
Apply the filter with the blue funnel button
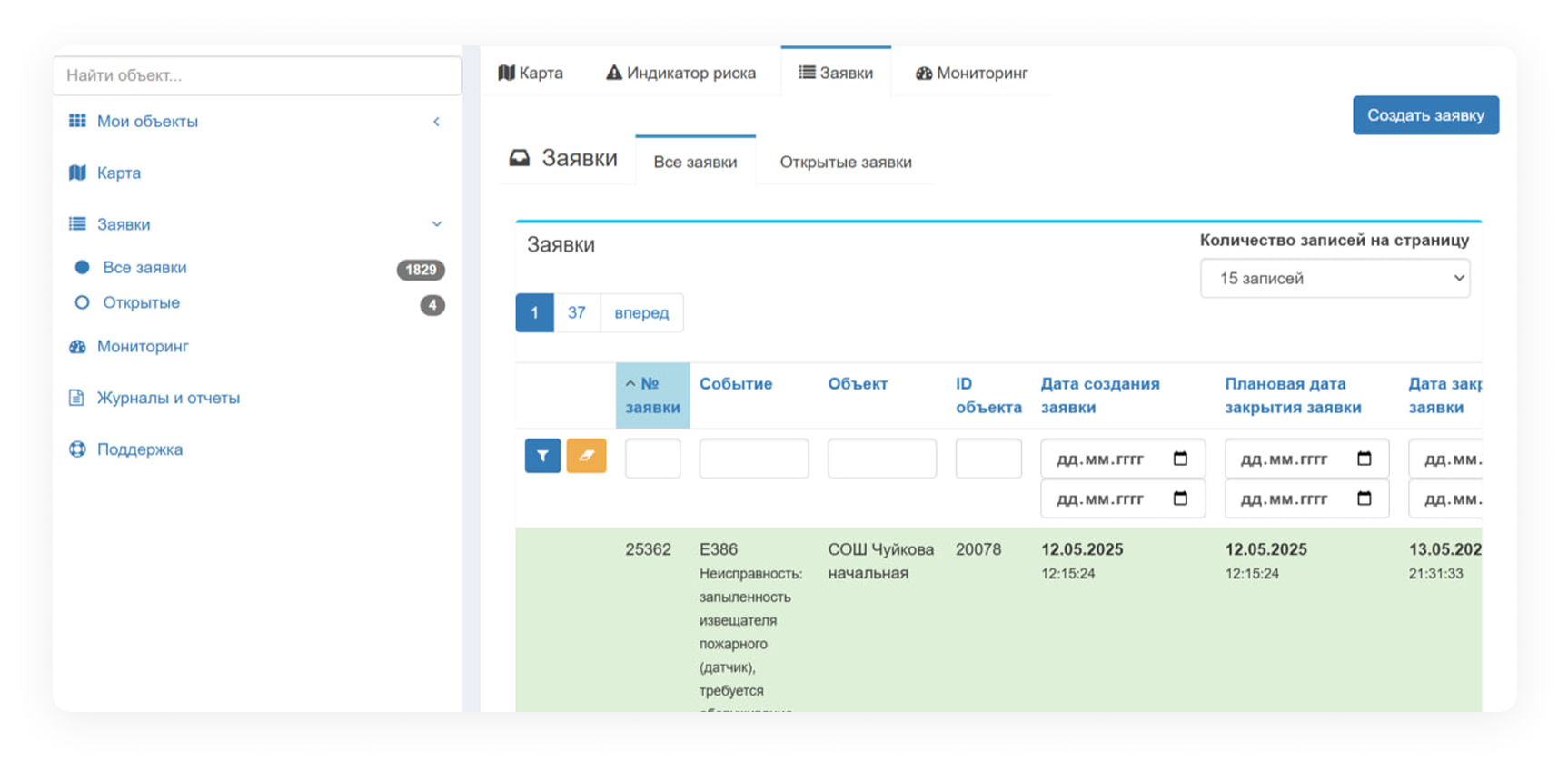click(542, 456)
